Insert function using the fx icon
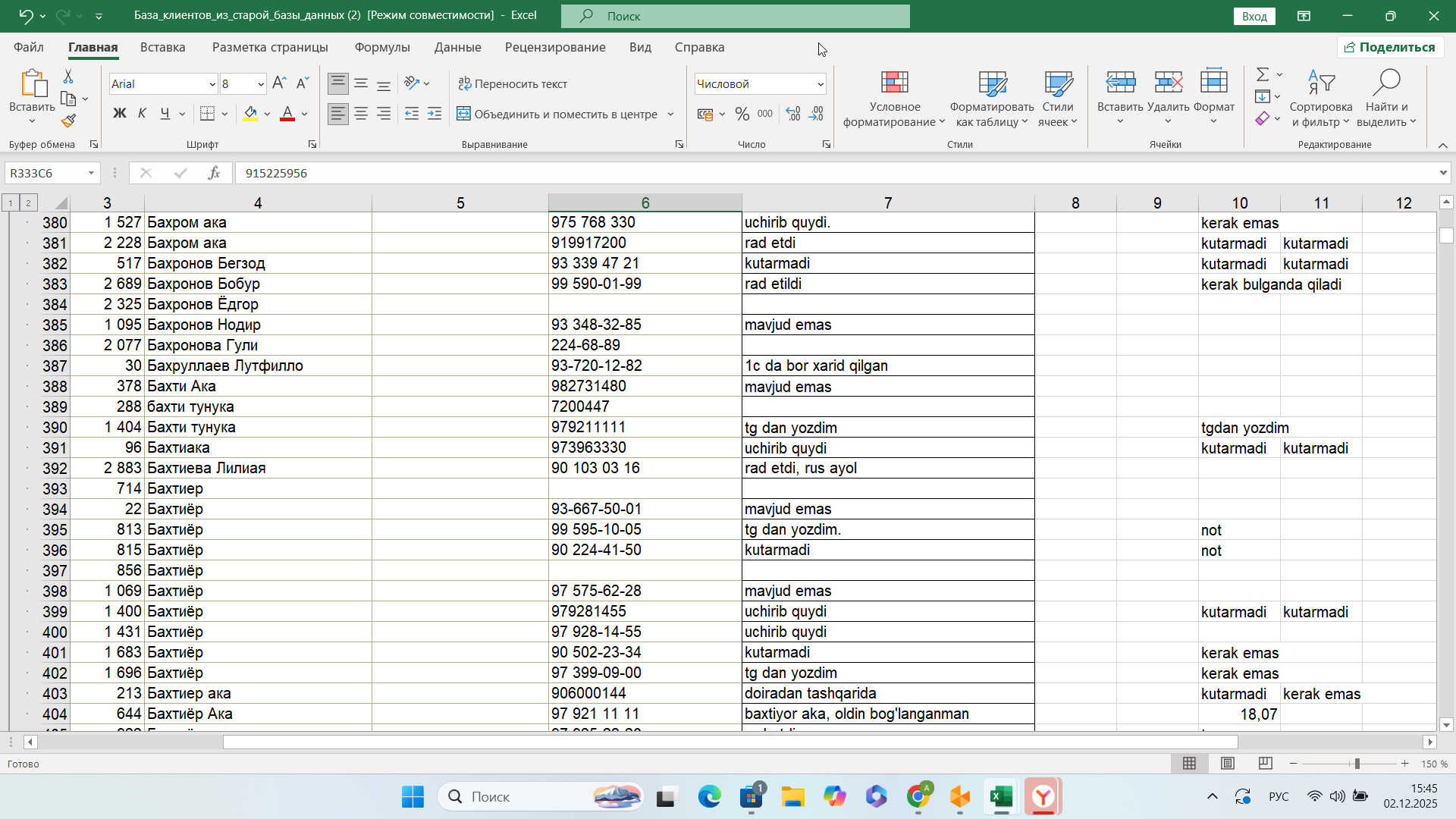The image size is (1456, 819). [214, 173]
